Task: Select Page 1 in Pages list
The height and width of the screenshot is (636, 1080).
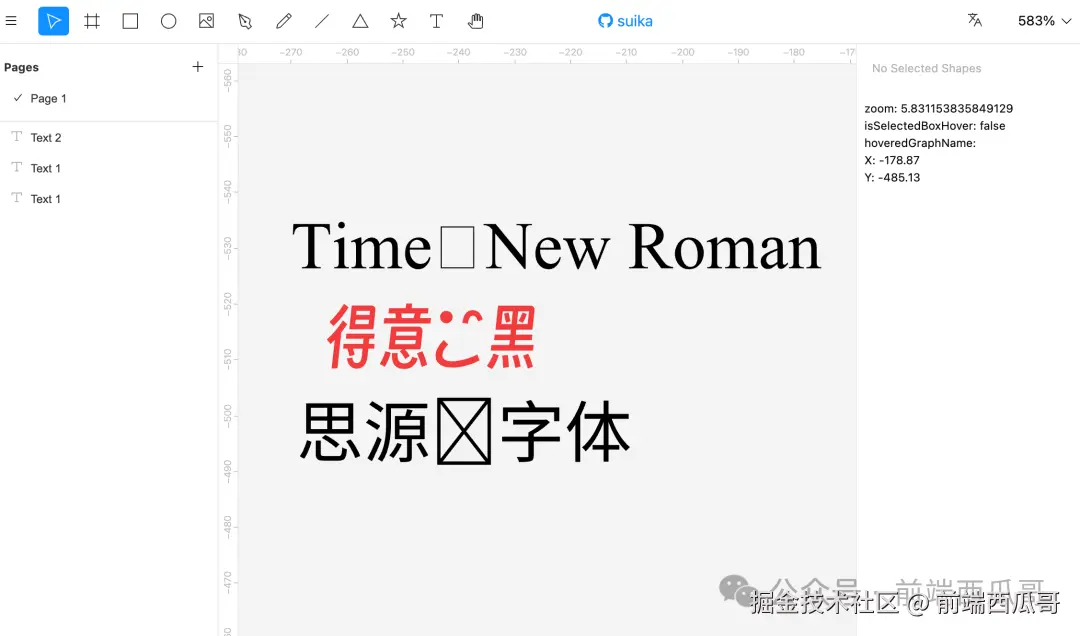Action: tap(109, 99)
